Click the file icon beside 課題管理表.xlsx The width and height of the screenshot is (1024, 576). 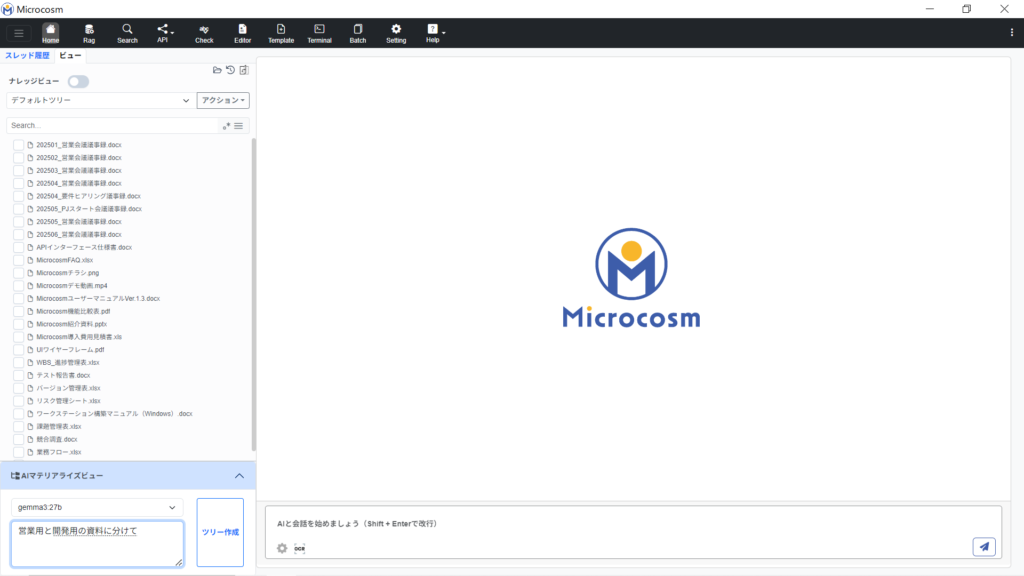30,426
